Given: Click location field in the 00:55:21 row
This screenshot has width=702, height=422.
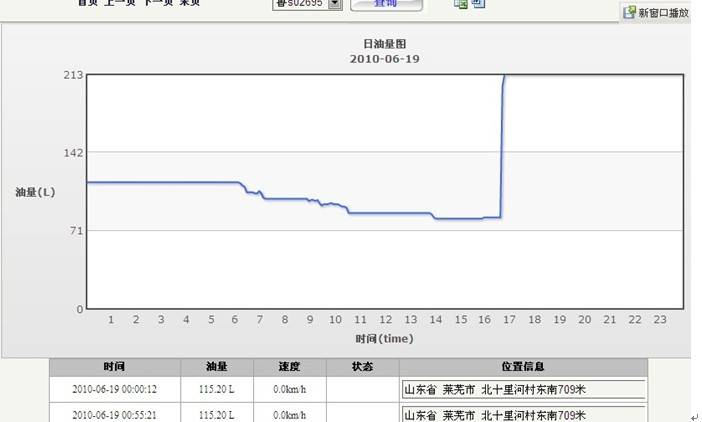Looking at the screenshot, I should coord(524,414).
